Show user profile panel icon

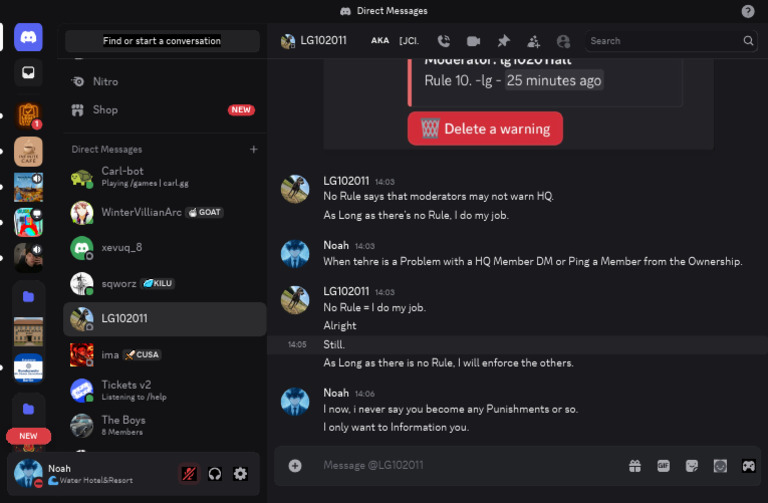[563, 41]
